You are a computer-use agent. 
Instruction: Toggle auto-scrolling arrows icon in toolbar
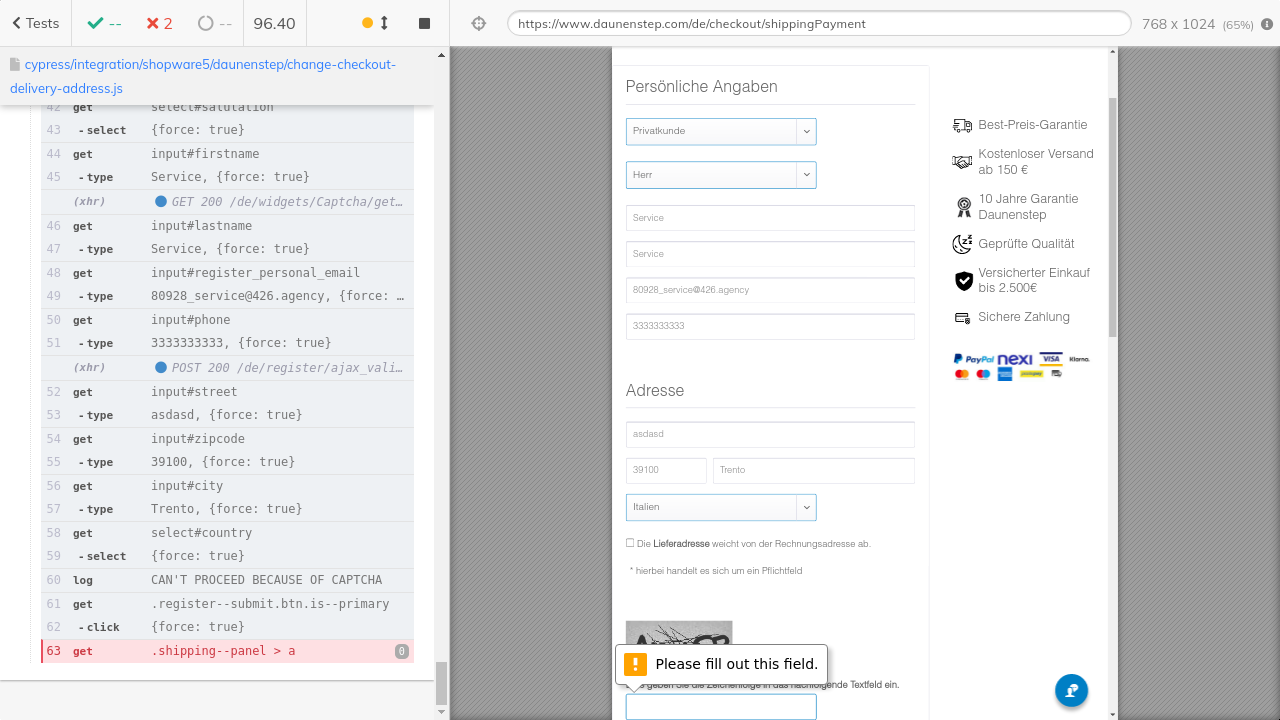(x=384, y=23)
